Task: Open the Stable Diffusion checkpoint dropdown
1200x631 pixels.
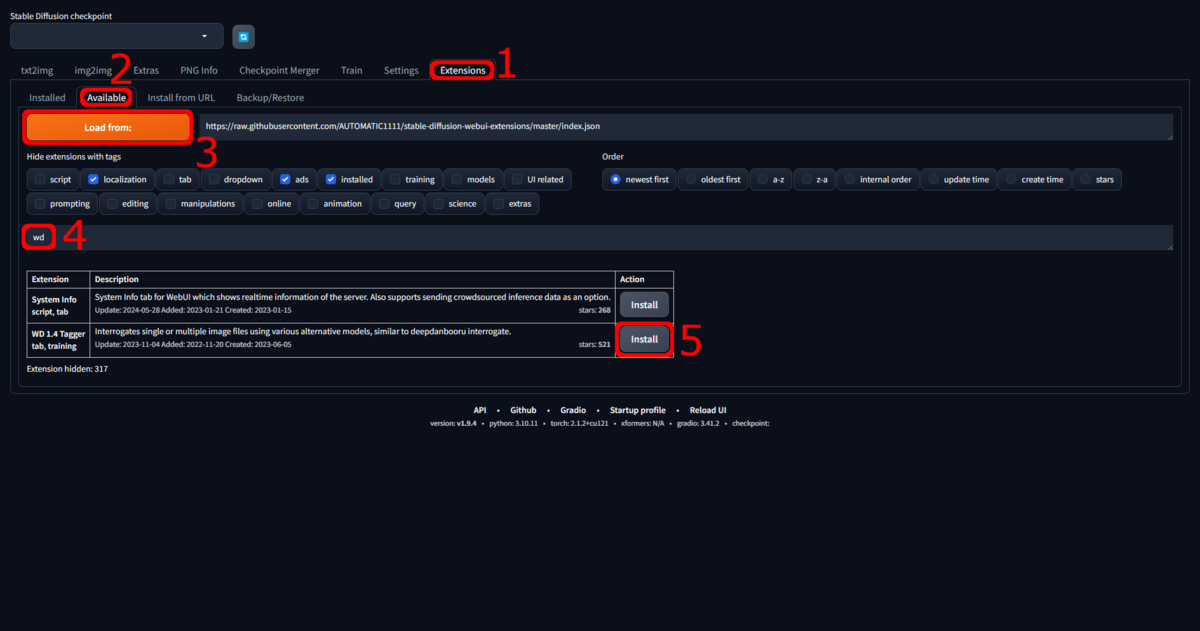Action: coord(117,36)
